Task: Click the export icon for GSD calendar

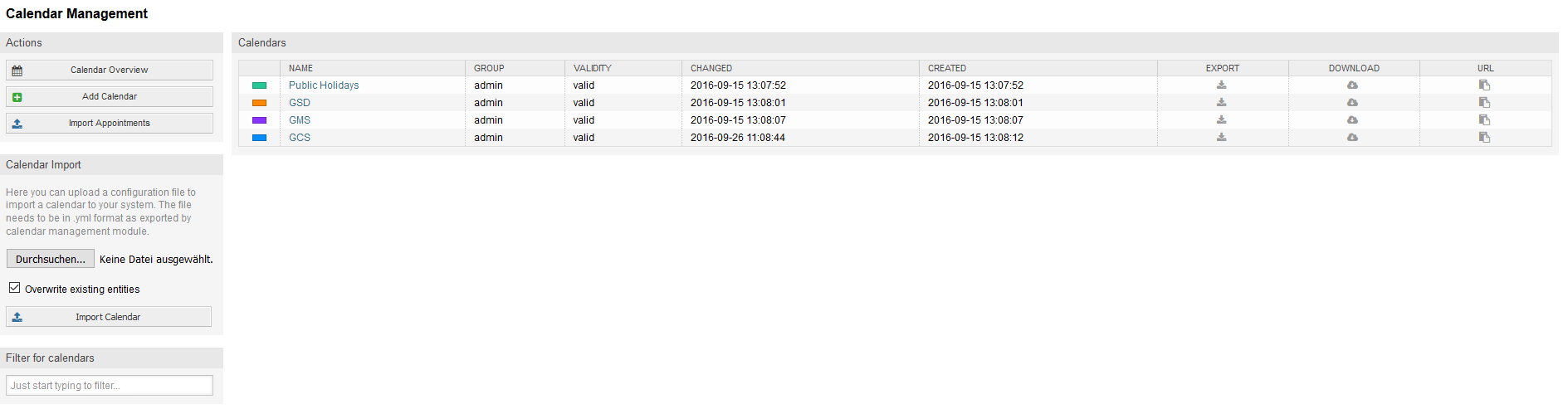Action: [1221, 103]
